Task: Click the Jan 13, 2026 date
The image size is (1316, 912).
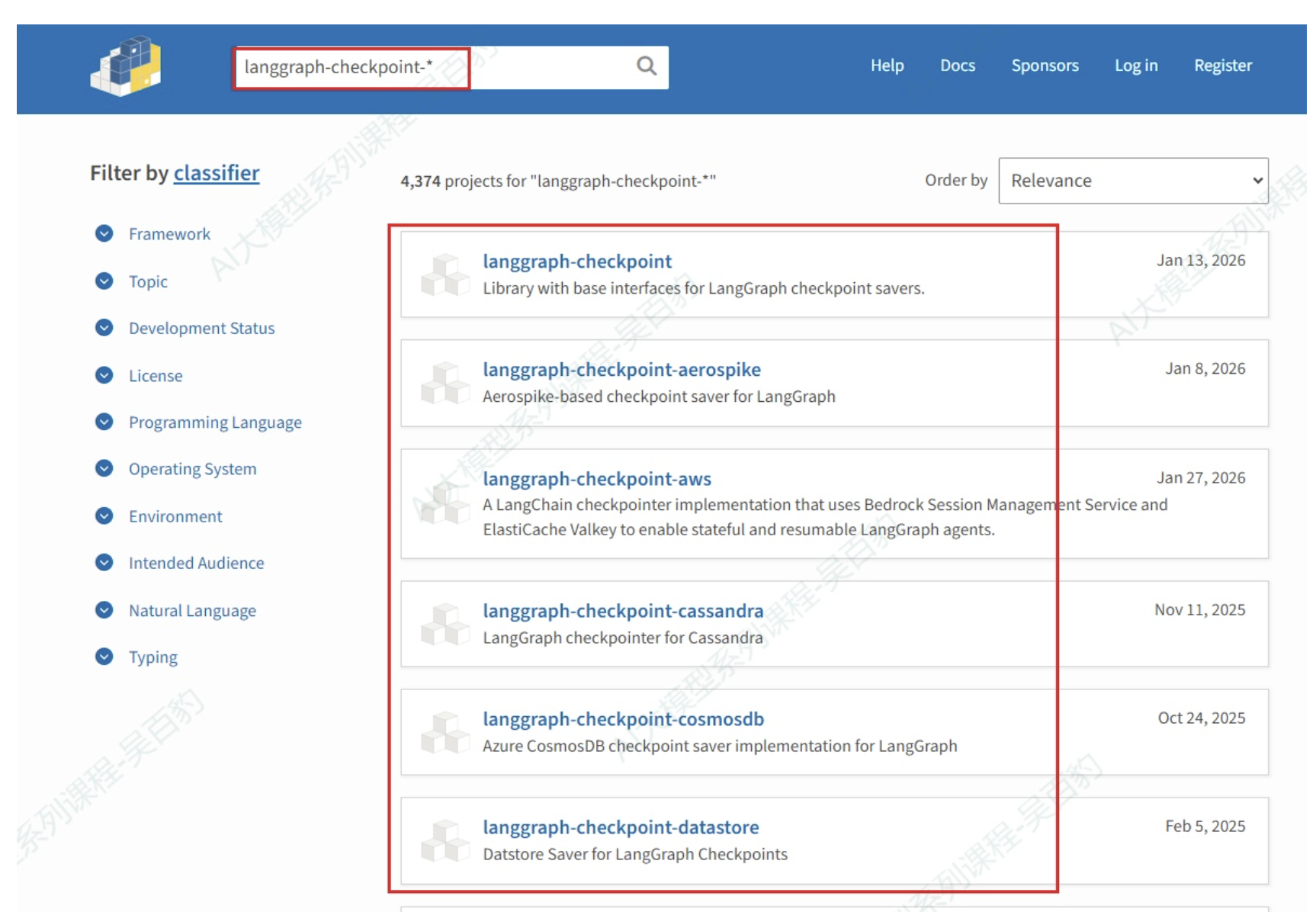Action: click(1201, 260)
